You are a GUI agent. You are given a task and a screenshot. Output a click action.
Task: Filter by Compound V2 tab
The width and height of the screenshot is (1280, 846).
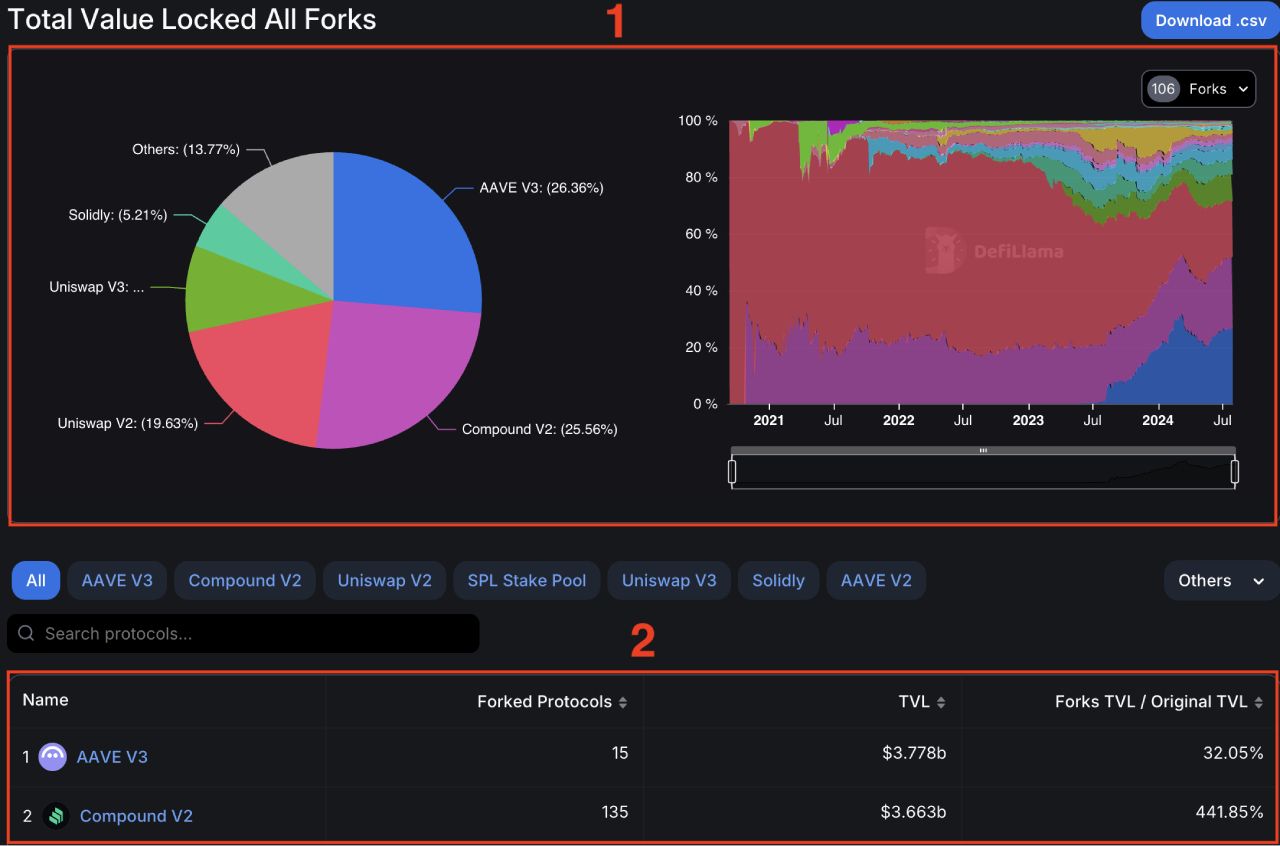click(245, 580)
